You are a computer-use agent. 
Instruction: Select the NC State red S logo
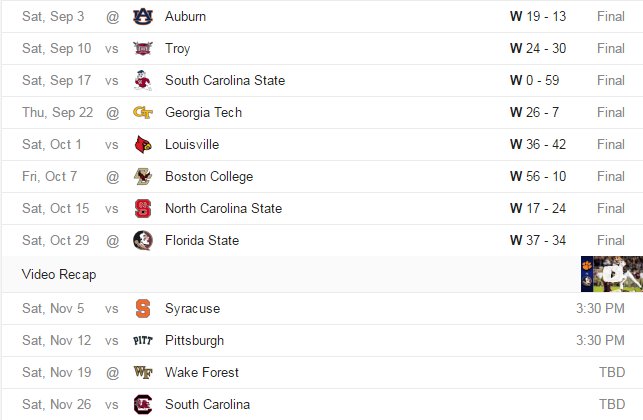pos(143,208)
